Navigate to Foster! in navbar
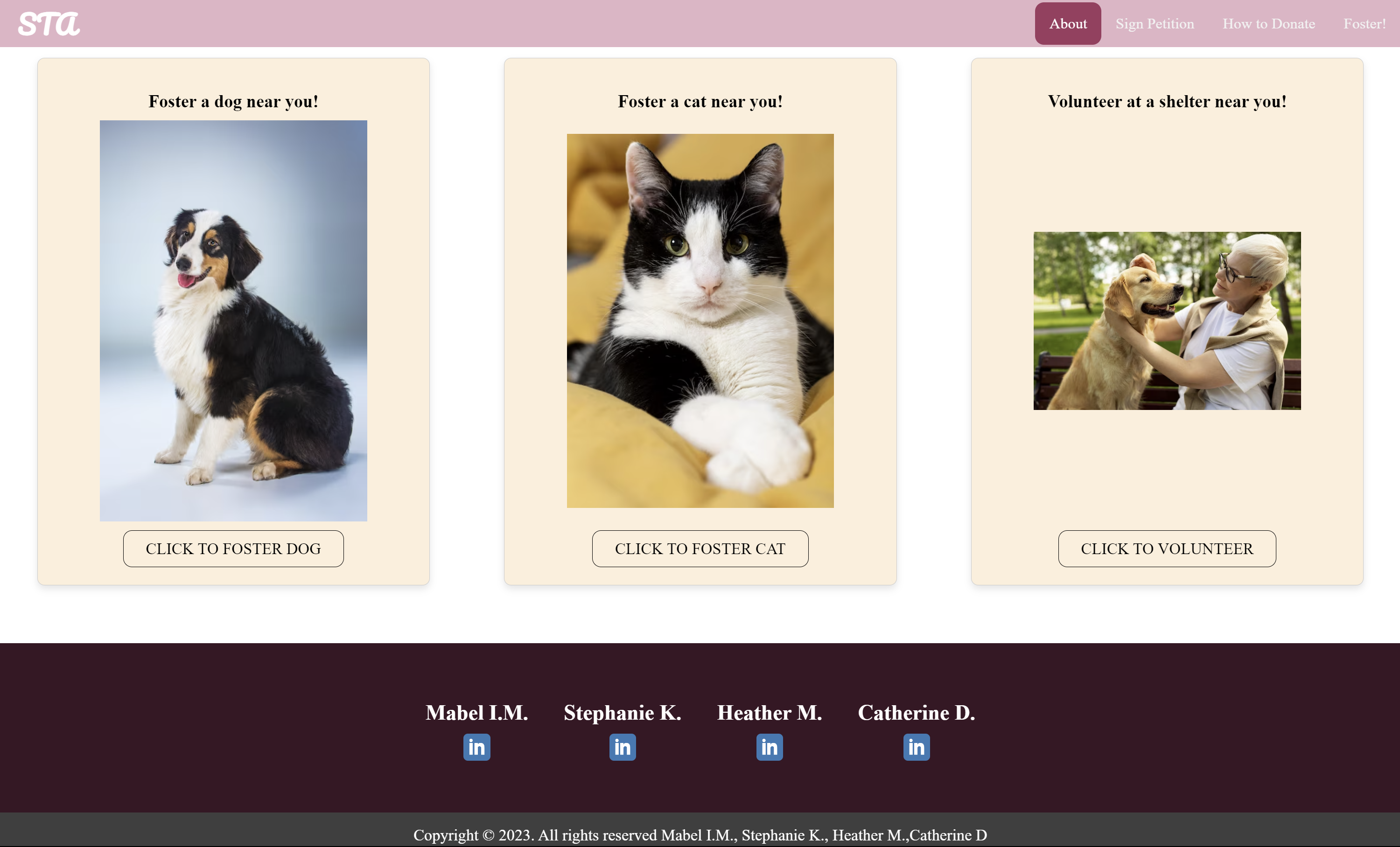This screenshot has height=847, width=1400. [1364, 24]
